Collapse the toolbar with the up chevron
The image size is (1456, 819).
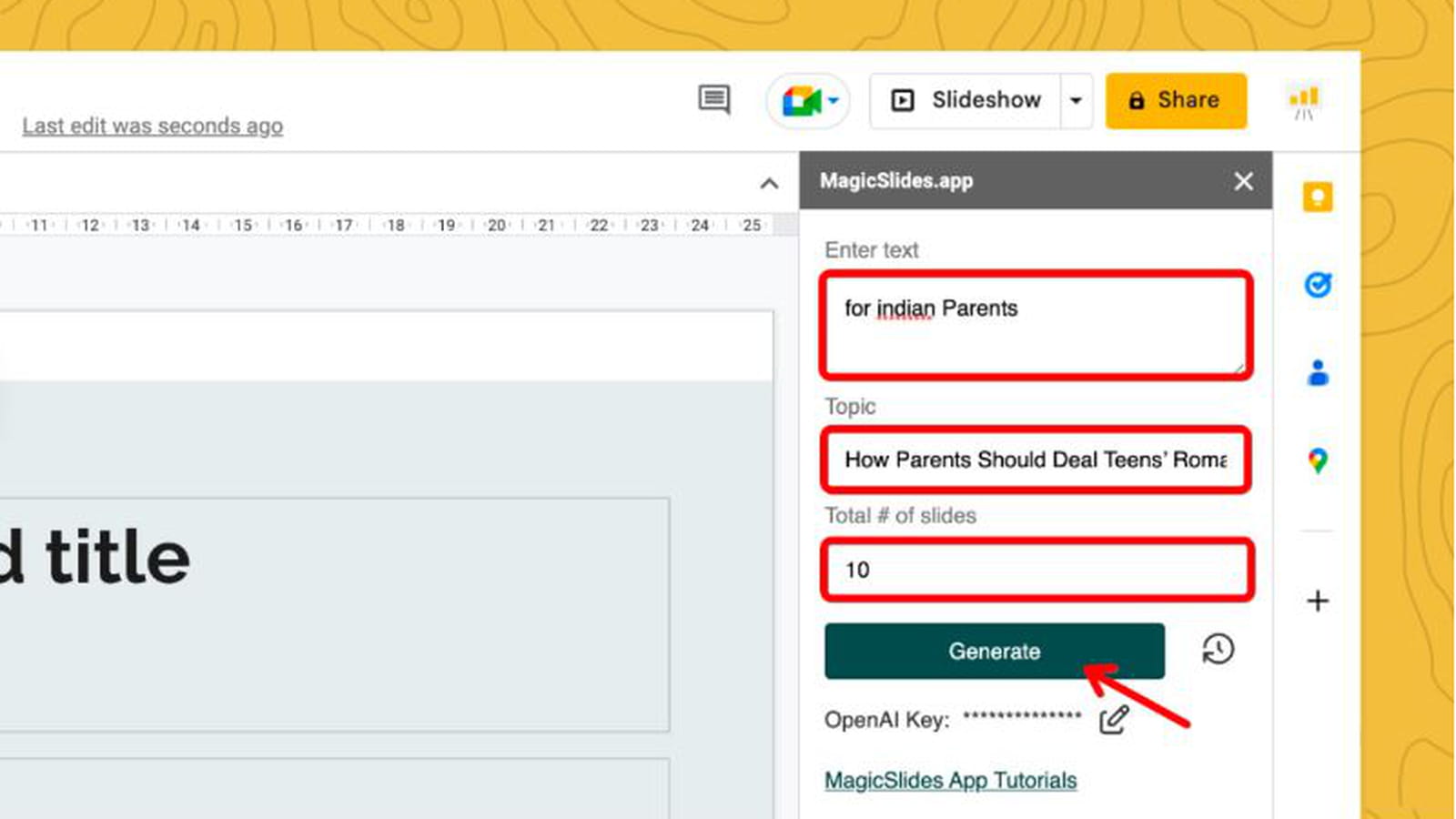[769, 184]
